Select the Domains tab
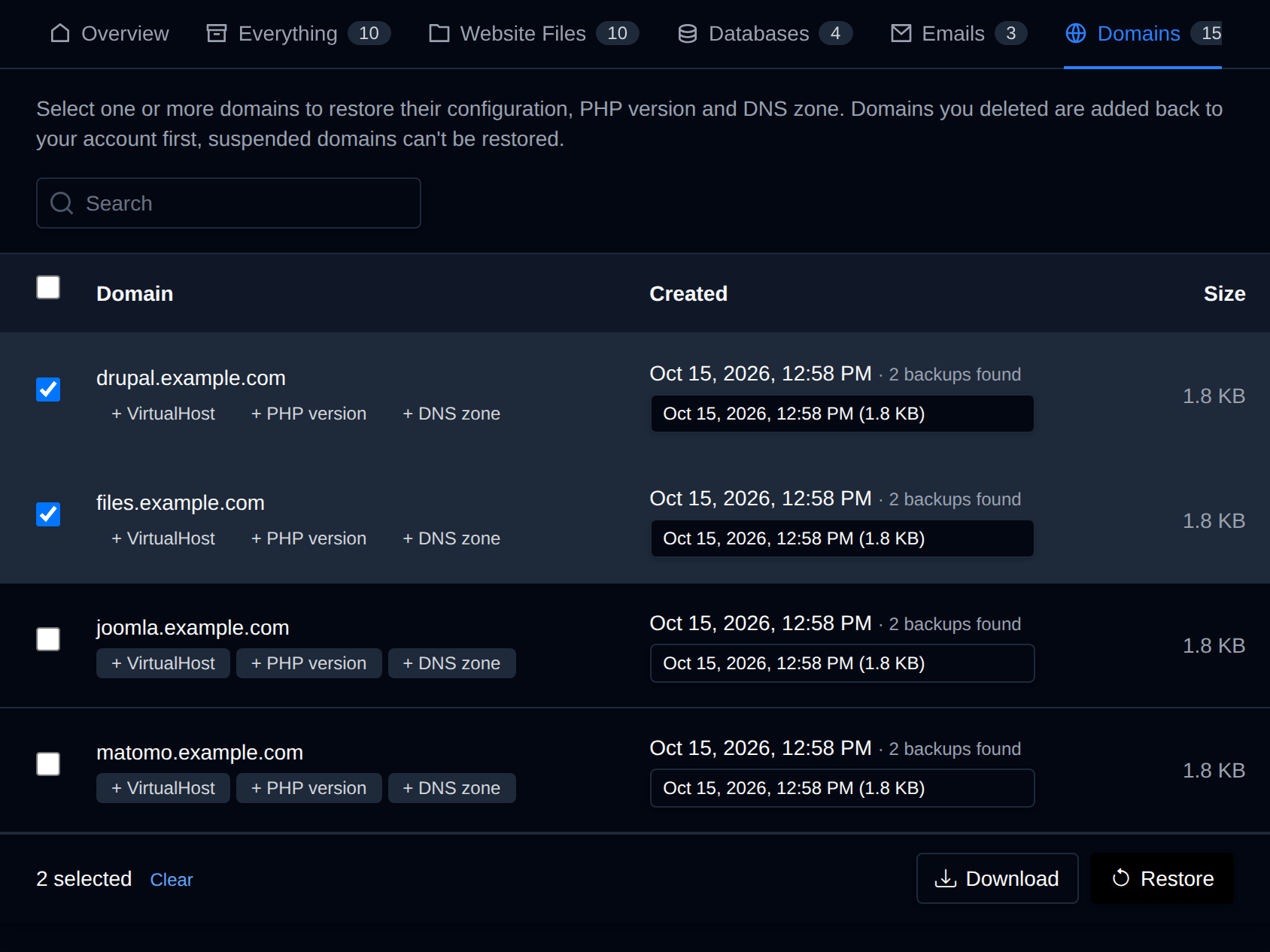The height and width of the screenshot is (952, 1270). pos(1143,34)
